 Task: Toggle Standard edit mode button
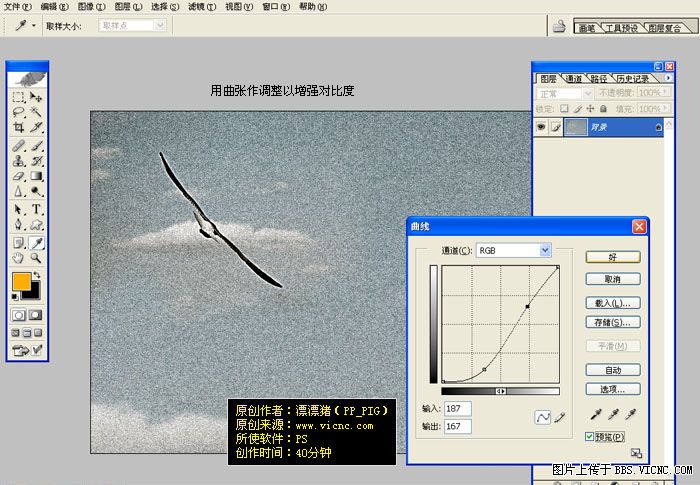18,315
